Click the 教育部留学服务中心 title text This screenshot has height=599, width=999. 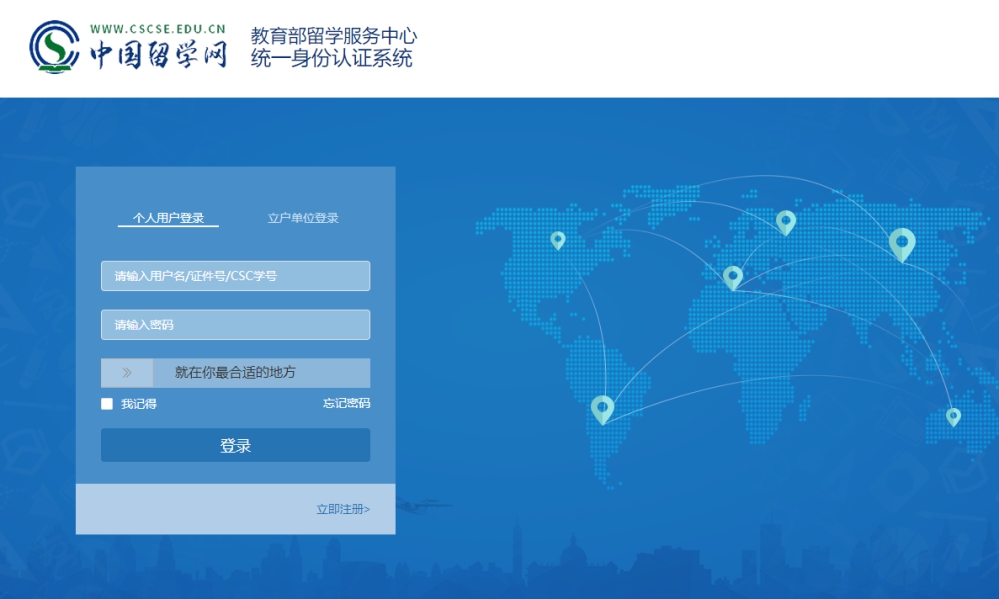click(334, 36)
